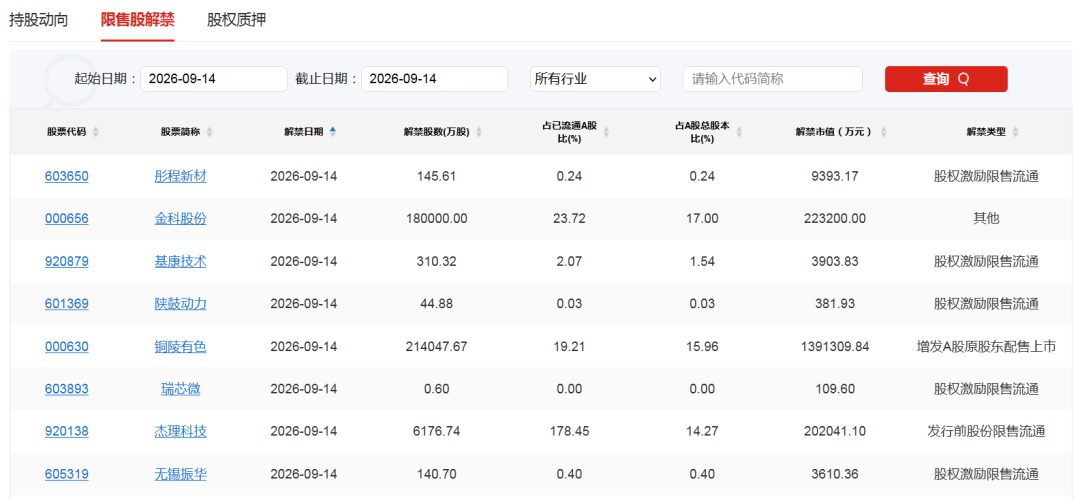Select market value 1391309.84

835,347
